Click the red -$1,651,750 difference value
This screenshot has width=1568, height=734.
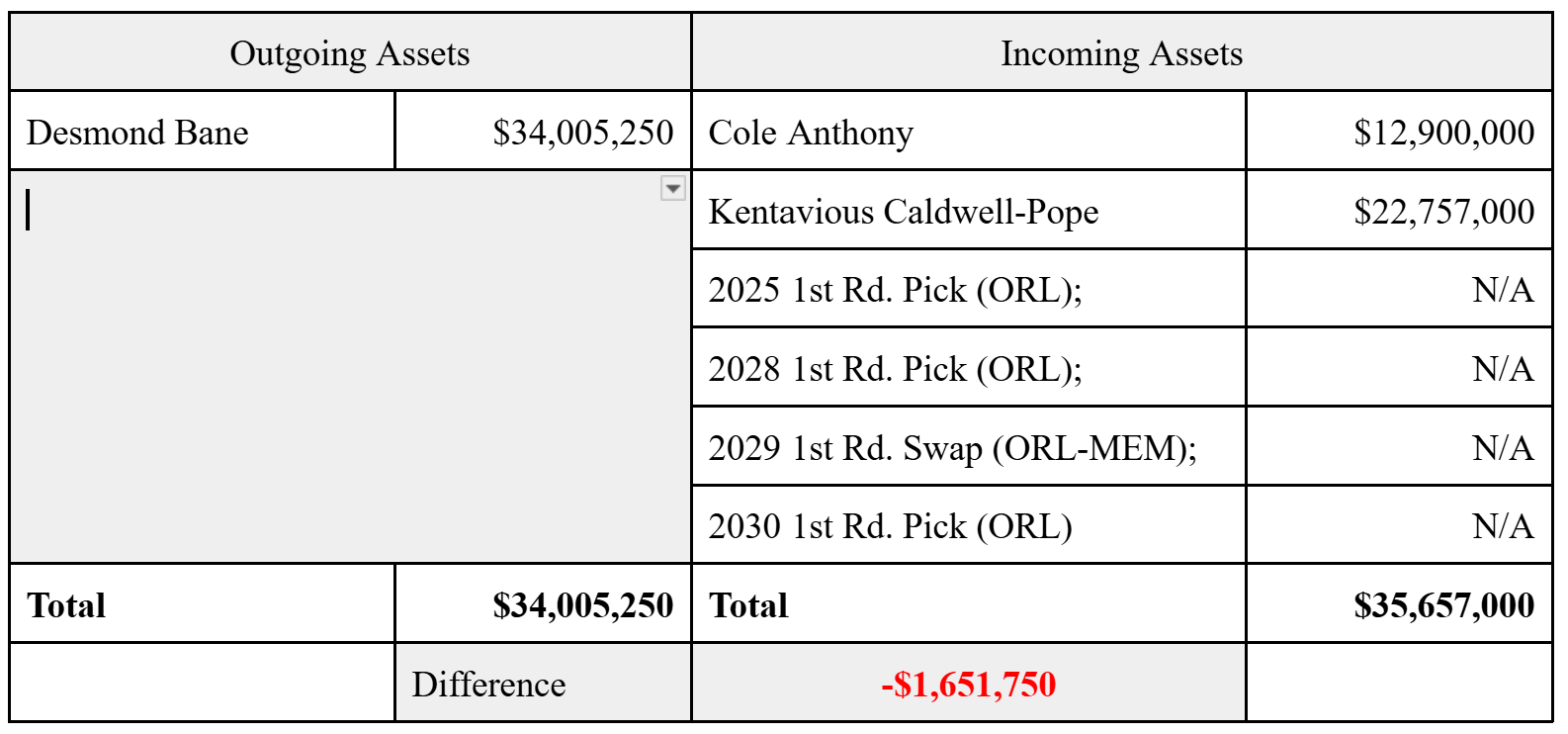coord(969,684)
